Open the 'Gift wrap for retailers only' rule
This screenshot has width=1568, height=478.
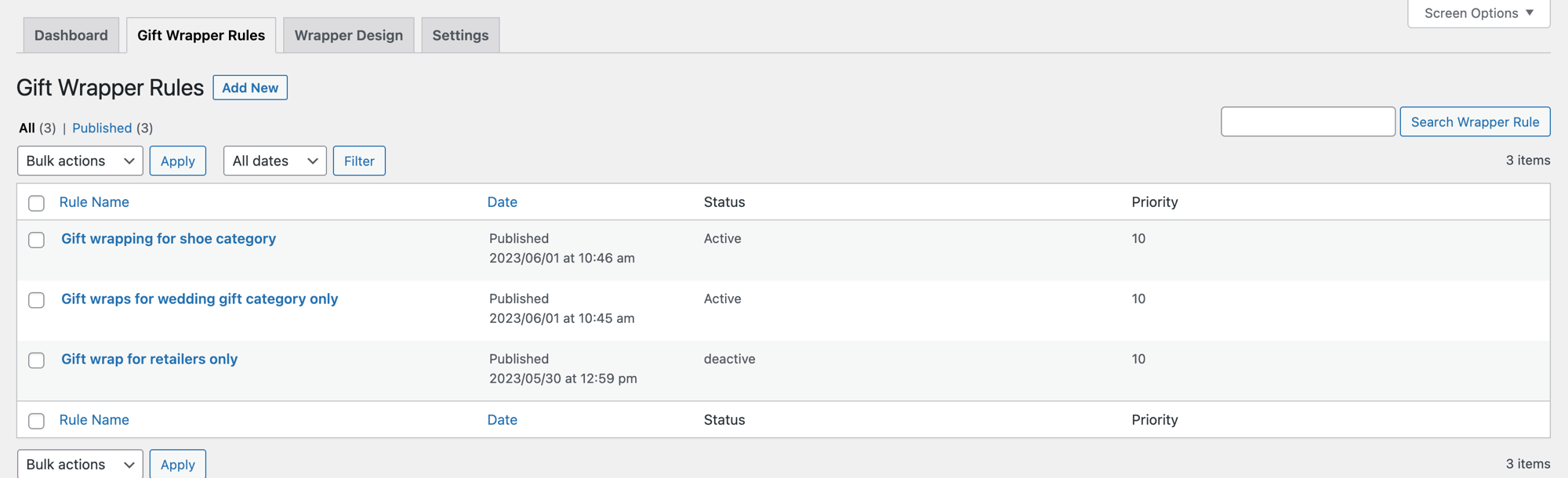[x=150, y=359]
